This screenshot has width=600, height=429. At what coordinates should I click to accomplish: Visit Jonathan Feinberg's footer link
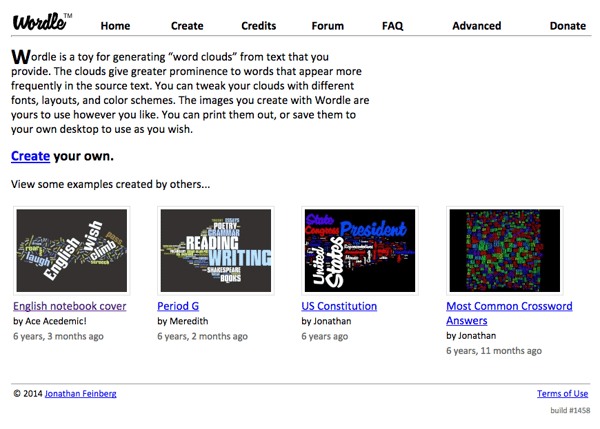click(x=80, y=394)
